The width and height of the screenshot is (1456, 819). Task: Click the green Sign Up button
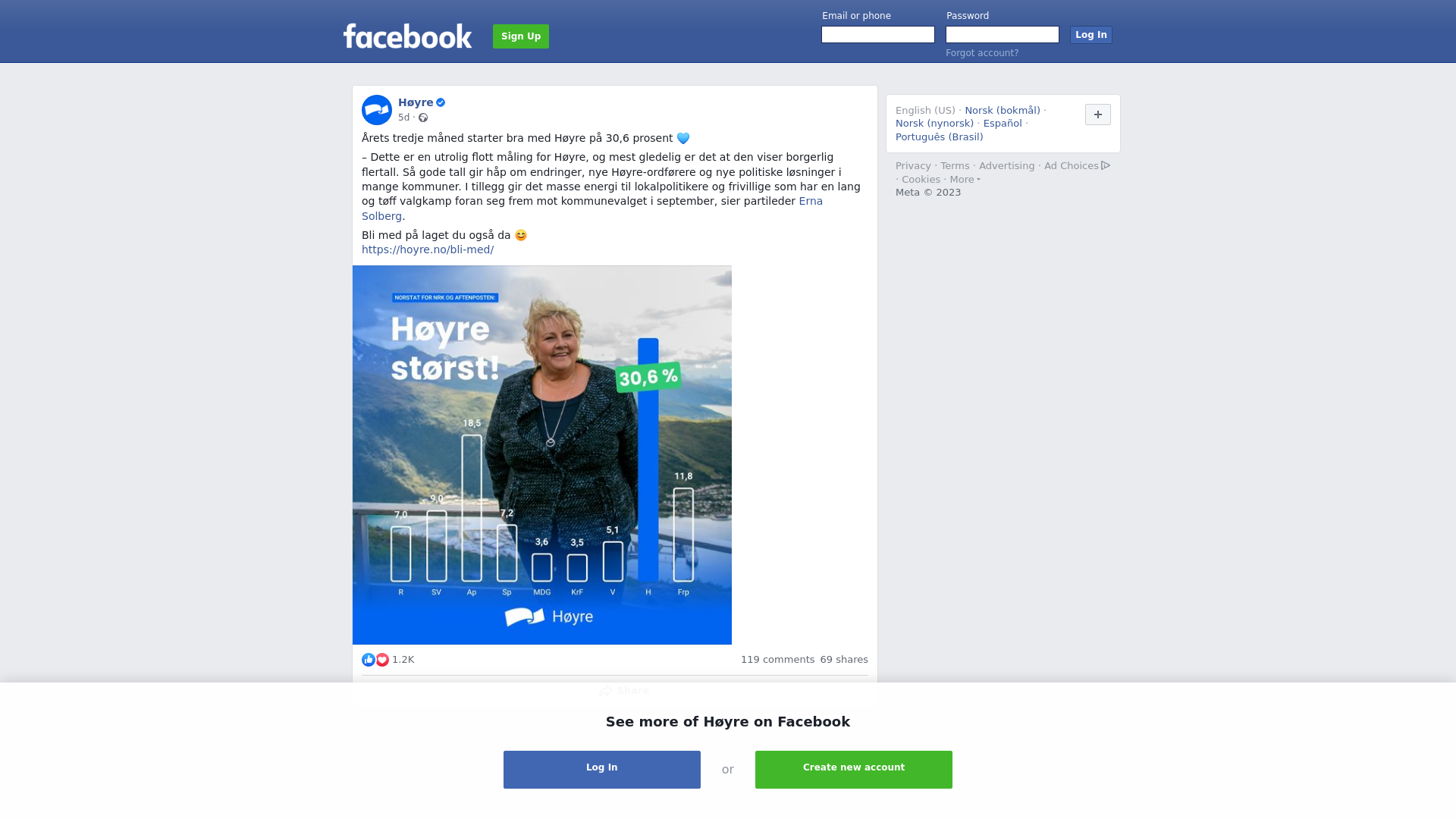521,36
